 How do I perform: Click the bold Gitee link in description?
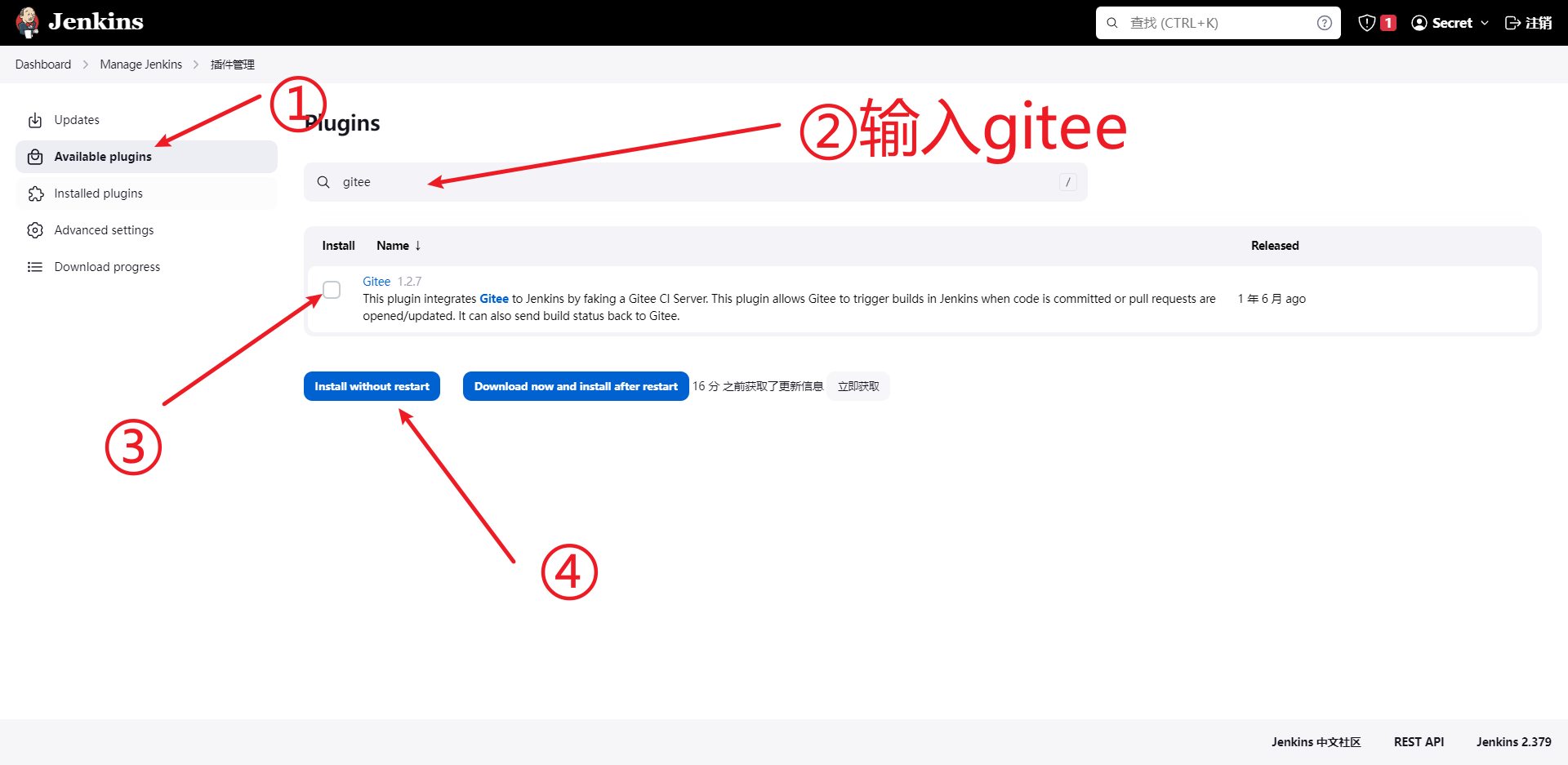(494, 299)
